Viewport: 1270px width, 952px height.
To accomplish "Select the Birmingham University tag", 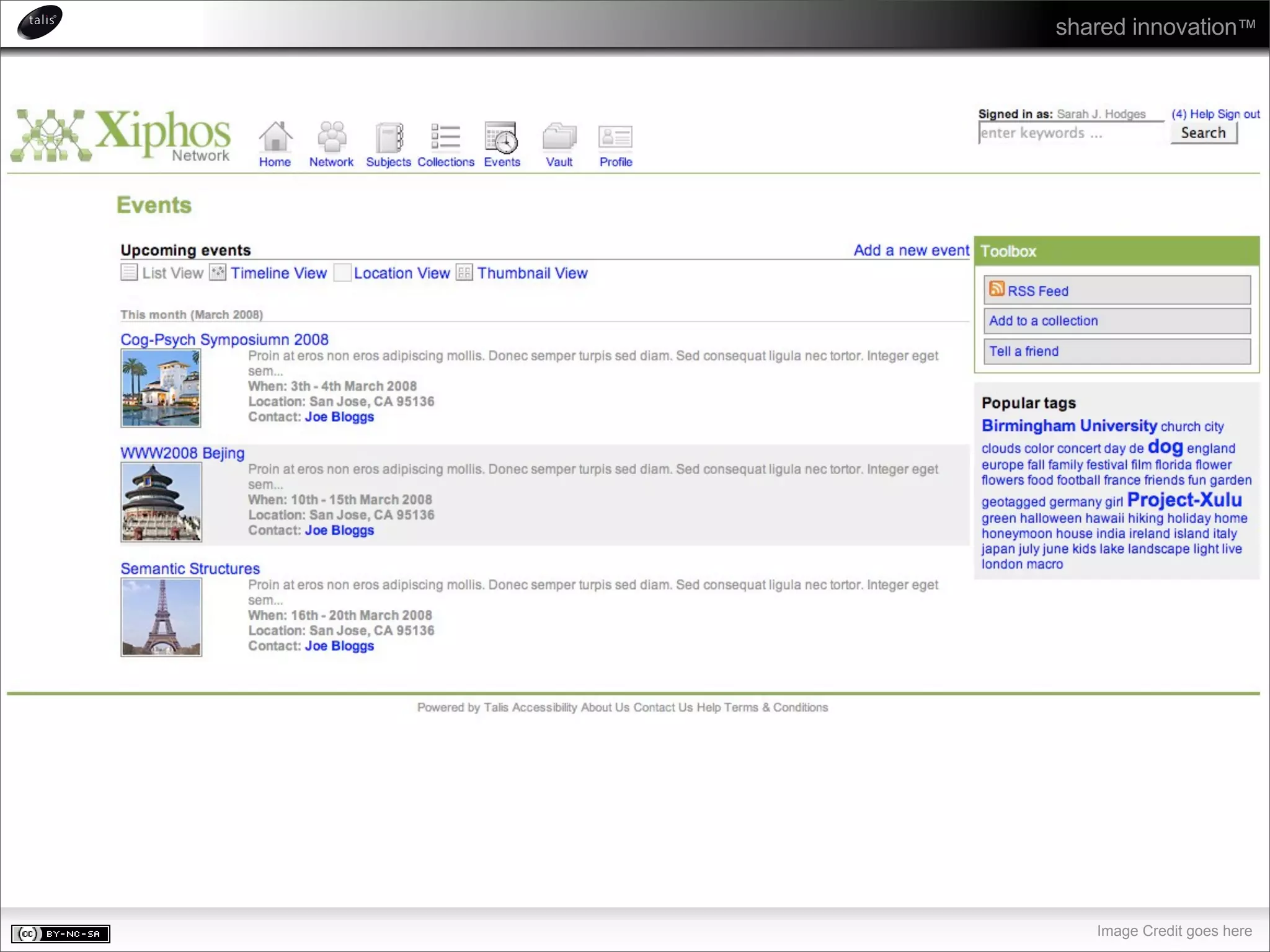I will tap(1069, 426).
